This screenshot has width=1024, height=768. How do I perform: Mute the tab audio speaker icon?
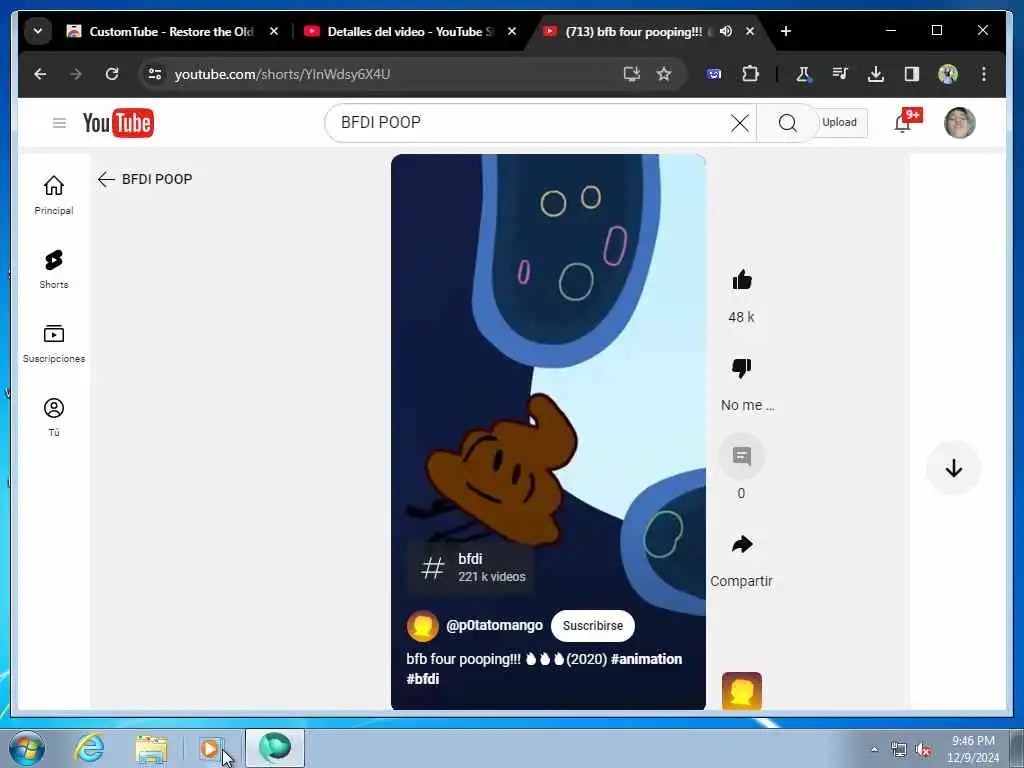point(726,31)
